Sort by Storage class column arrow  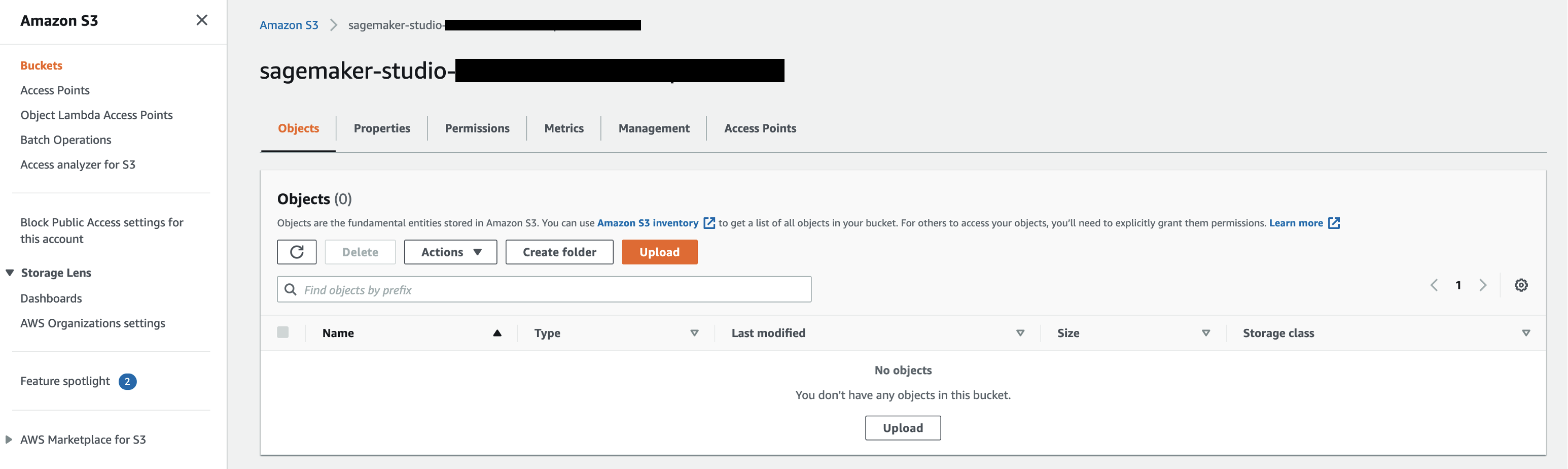(x=1526, y=332)
